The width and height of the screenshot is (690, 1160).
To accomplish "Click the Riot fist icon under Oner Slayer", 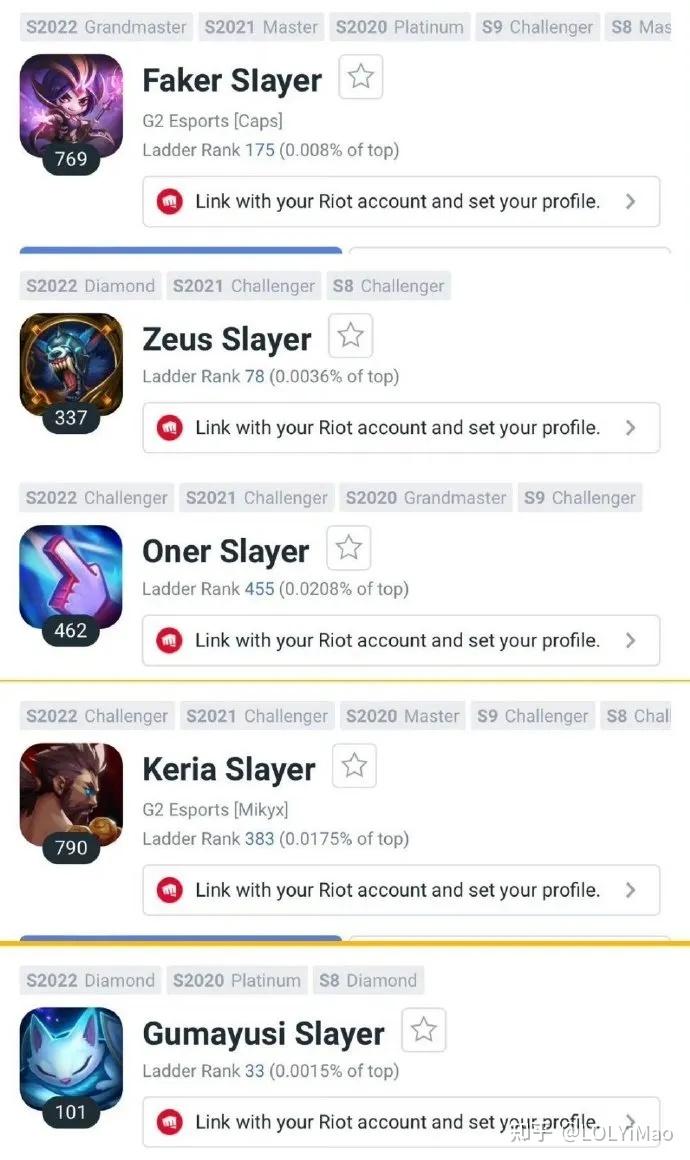I will coord(169,641).
